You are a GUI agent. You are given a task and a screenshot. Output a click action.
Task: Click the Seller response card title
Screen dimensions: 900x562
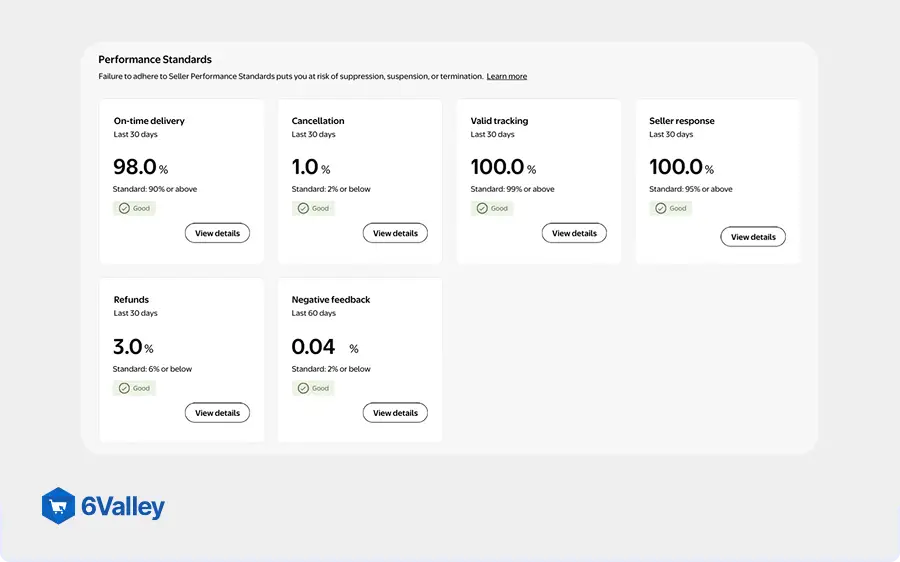pyautogui.click(x=682, y=121)
